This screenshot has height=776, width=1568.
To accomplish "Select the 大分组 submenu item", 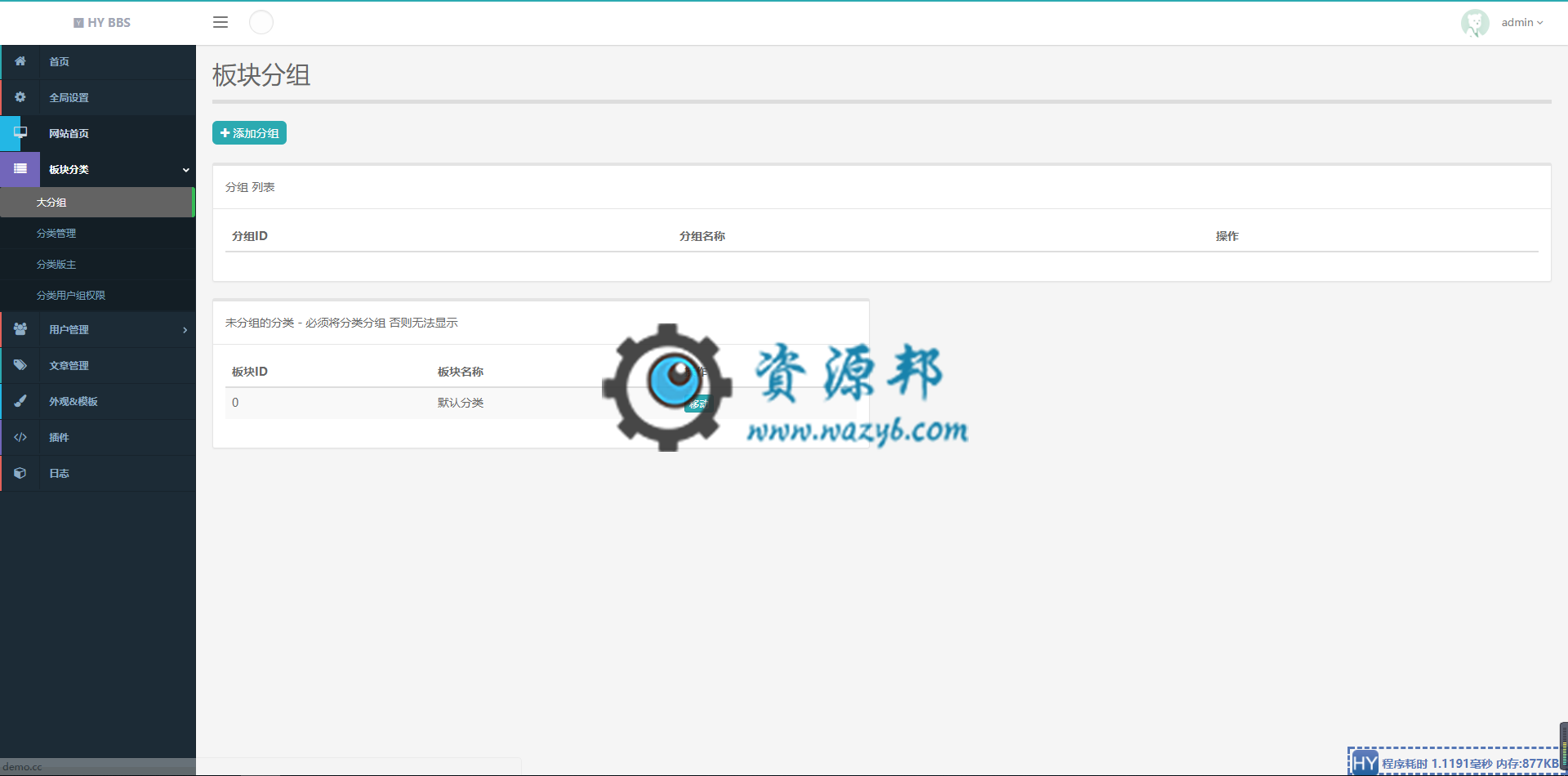I will point(98,203).
